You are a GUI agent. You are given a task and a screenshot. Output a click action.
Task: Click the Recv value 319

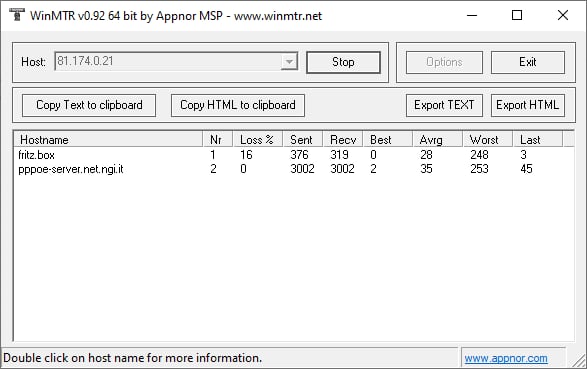(339, 155)
